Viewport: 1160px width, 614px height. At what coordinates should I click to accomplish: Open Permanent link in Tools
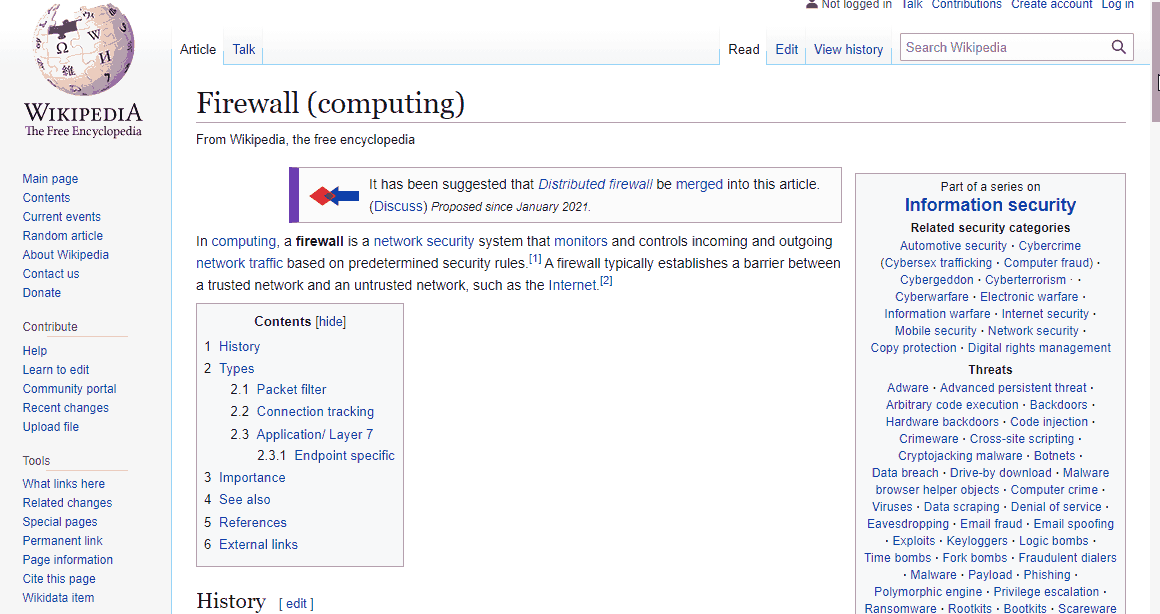[63, 541]
